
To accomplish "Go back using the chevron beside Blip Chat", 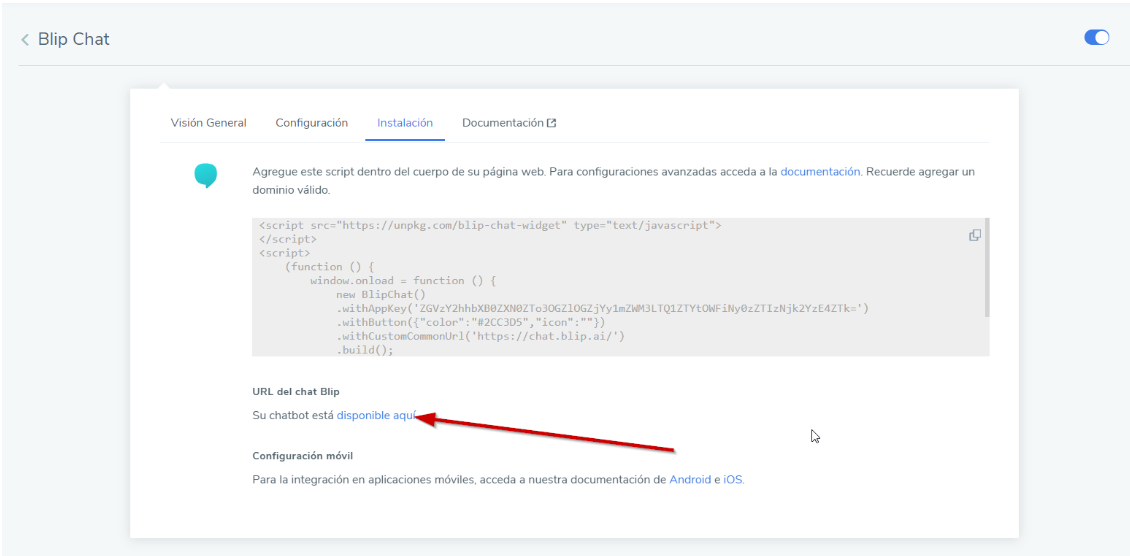I will 25,40.
